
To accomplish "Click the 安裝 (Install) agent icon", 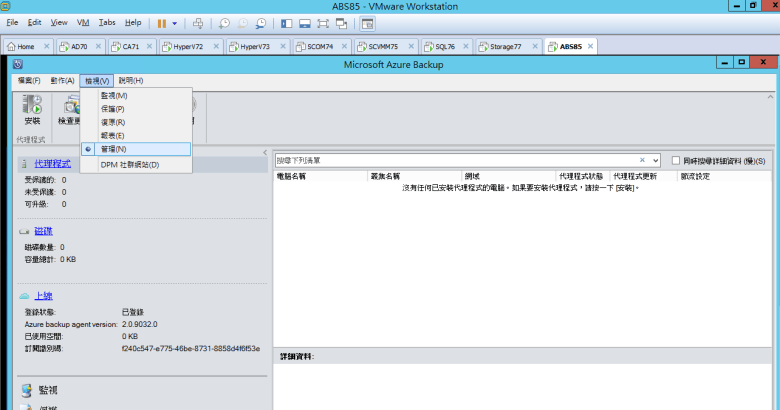I will [x=31, y=104].
